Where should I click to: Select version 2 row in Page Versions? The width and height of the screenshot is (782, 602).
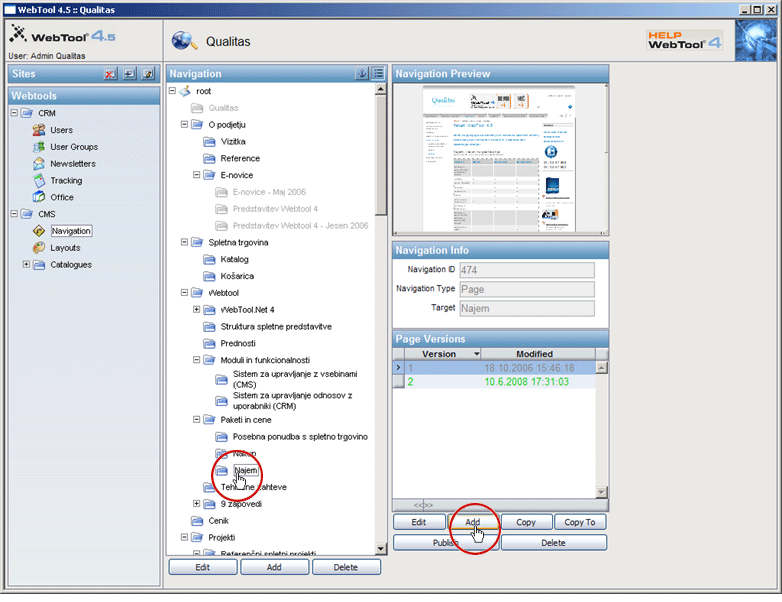(x=500, y=381)
